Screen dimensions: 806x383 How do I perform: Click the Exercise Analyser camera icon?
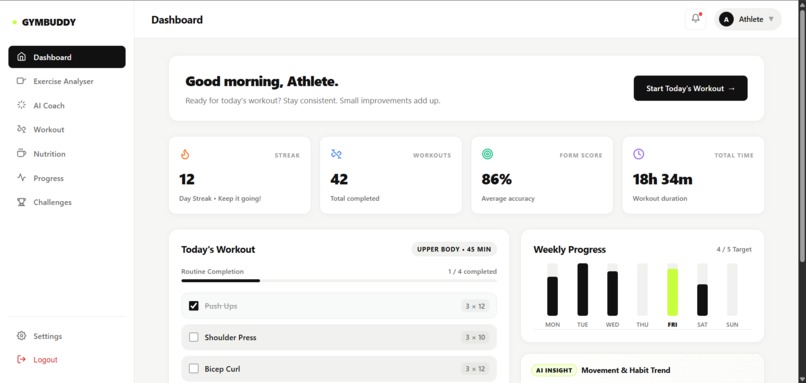(21, 81)
